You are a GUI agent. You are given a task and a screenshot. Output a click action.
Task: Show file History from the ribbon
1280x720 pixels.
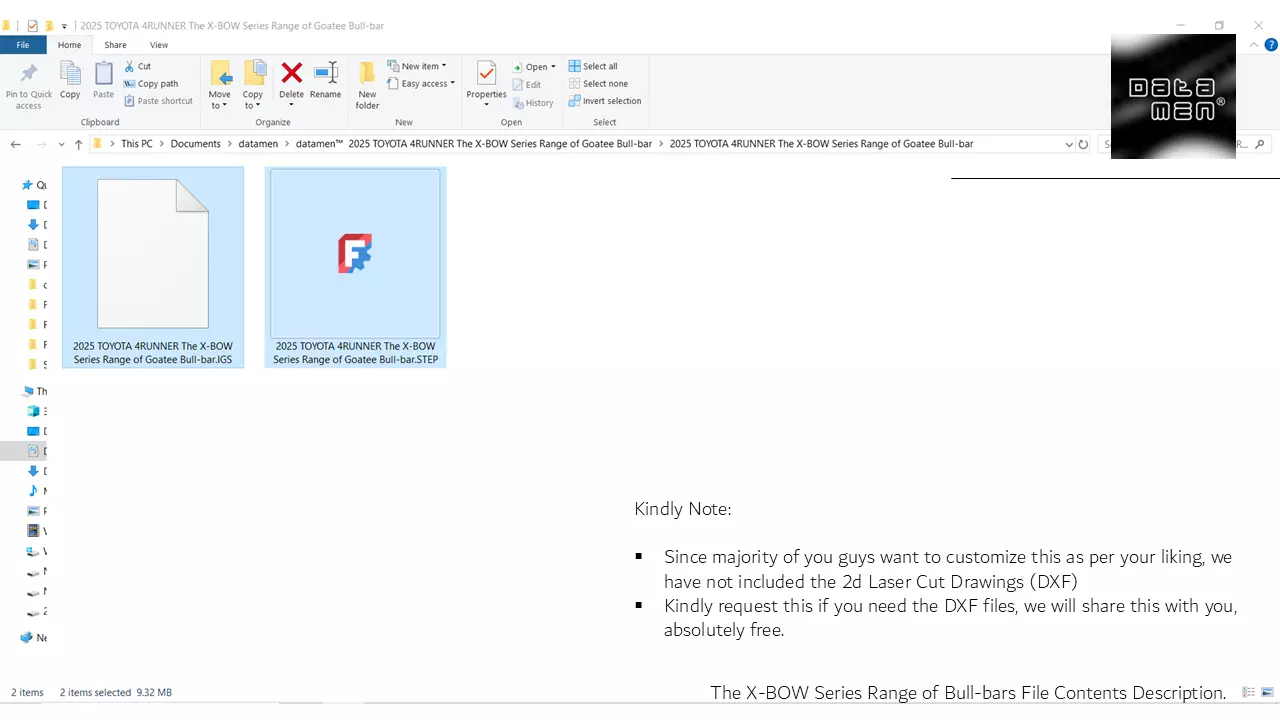(x=533, y=103)
